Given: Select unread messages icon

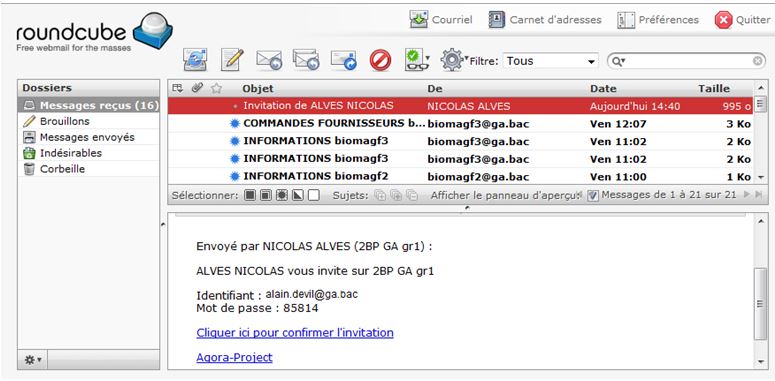Looking at the screenshot, I should pyautogui.click(x=282, y=195).
